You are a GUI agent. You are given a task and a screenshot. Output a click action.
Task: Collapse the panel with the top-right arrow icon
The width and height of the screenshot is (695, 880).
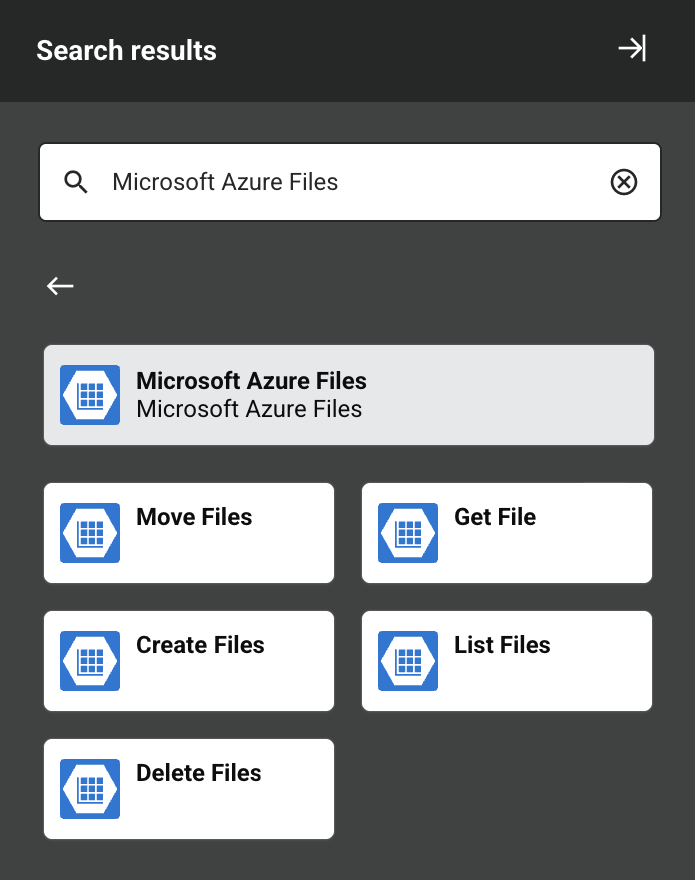click(x=631, y=47)
